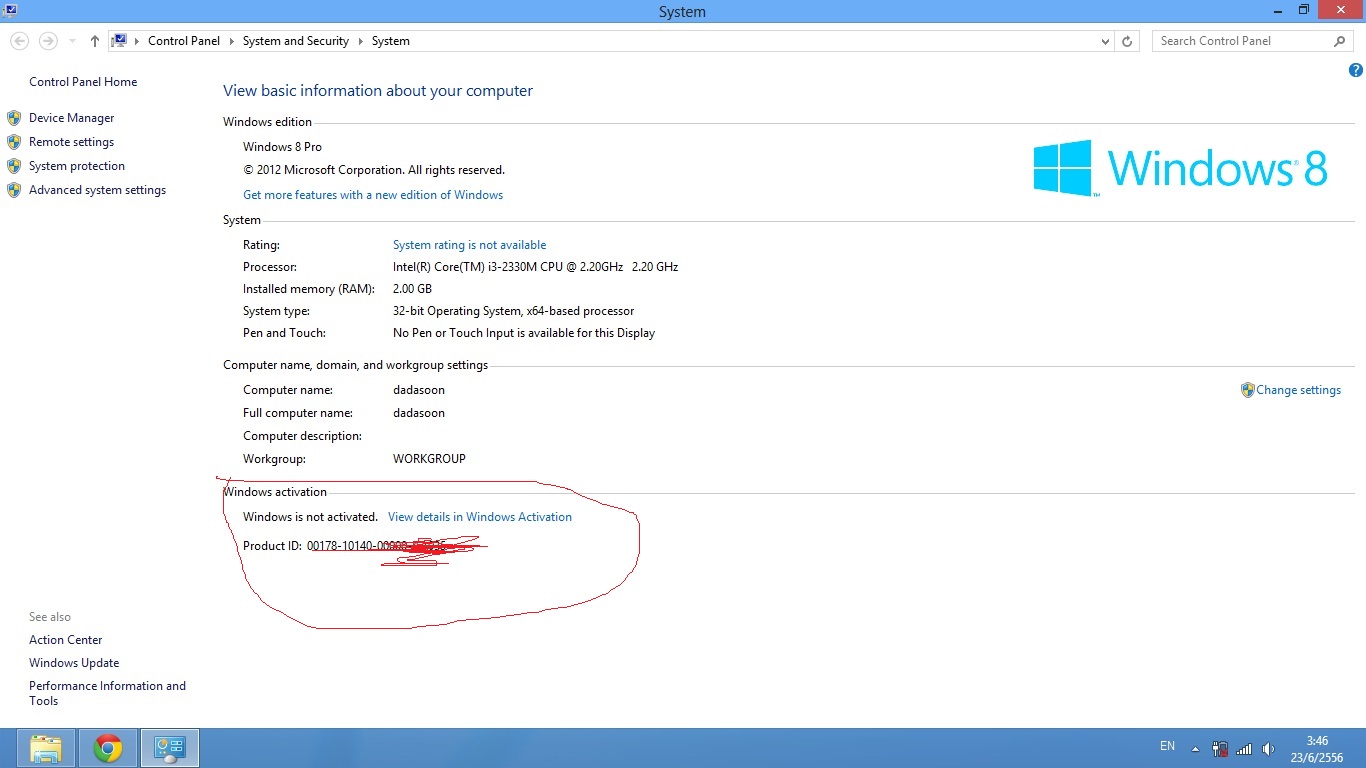1366x768 pixels.
Task: Go back using the Back arrow
Action: tap(20, 41)
